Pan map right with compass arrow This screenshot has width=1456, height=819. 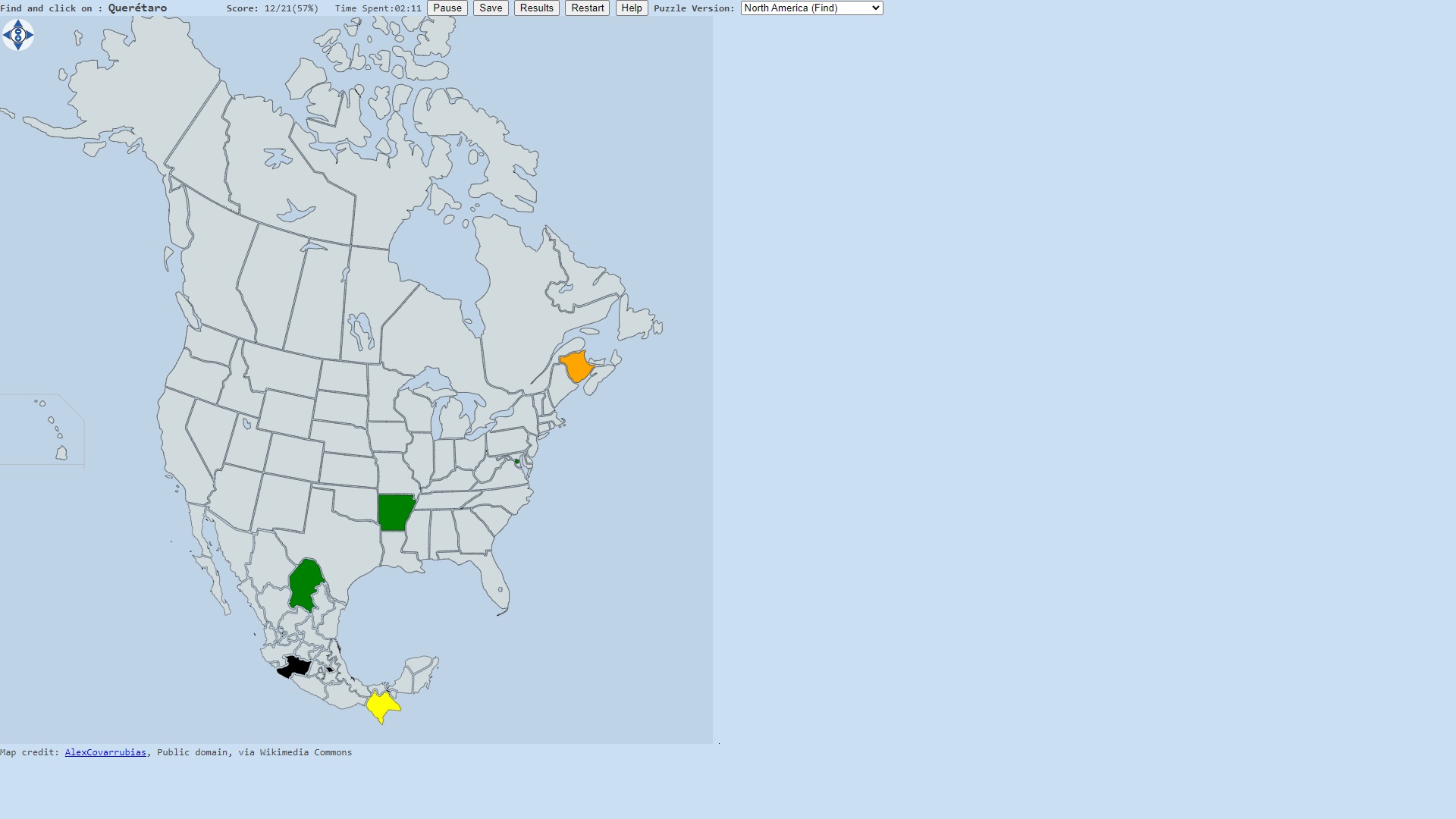[x=30, y=35]
